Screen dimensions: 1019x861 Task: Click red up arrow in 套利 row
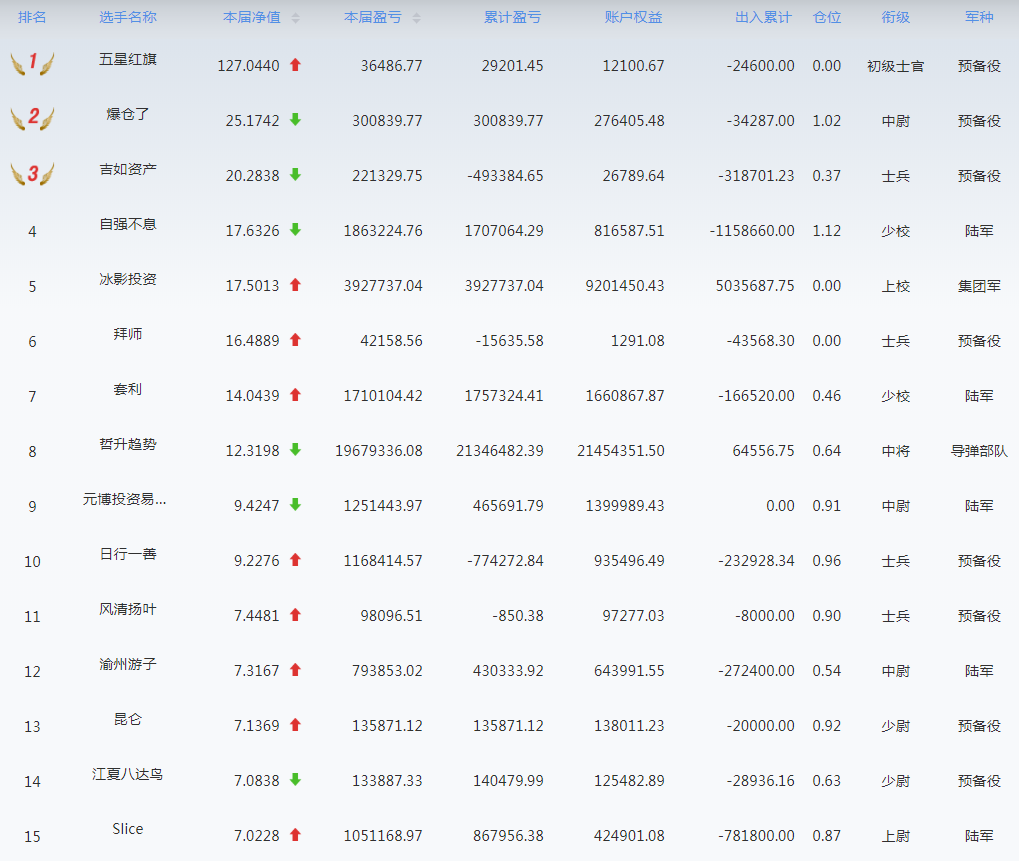click(x=296, y=394)
